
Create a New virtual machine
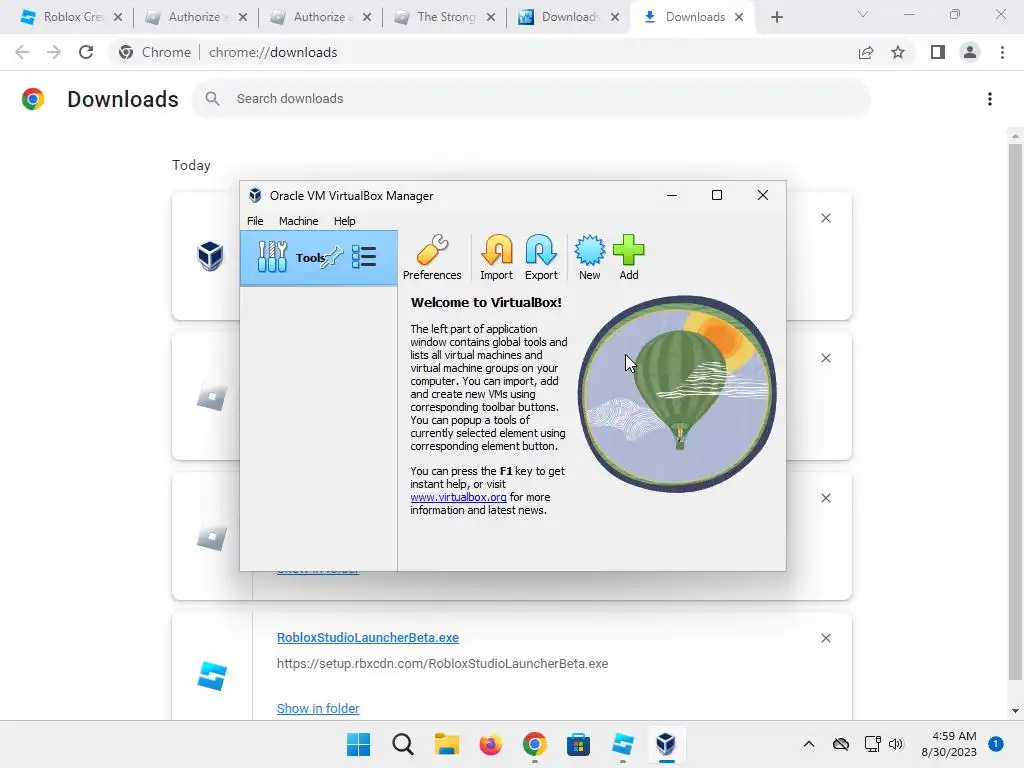click(589, 257)
